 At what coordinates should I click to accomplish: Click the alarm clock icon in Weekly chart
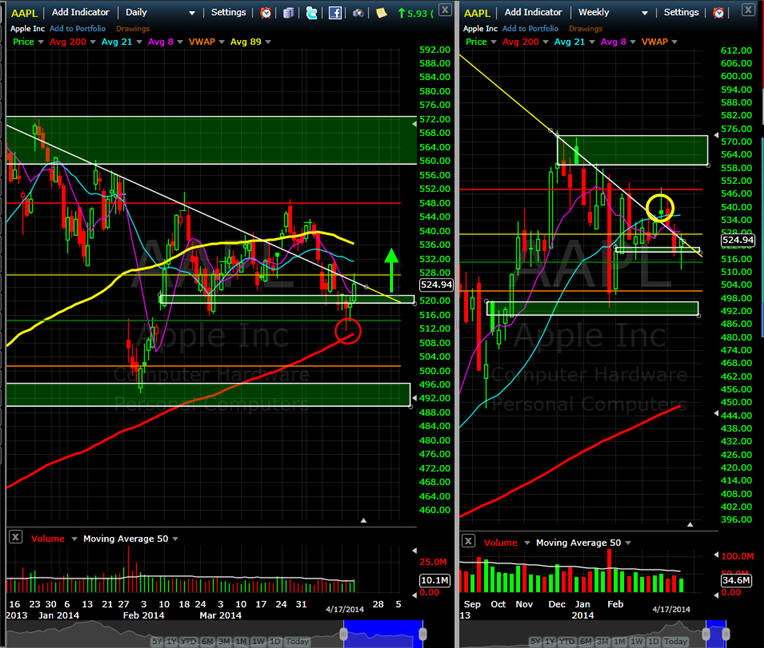[x=718, y=13]
